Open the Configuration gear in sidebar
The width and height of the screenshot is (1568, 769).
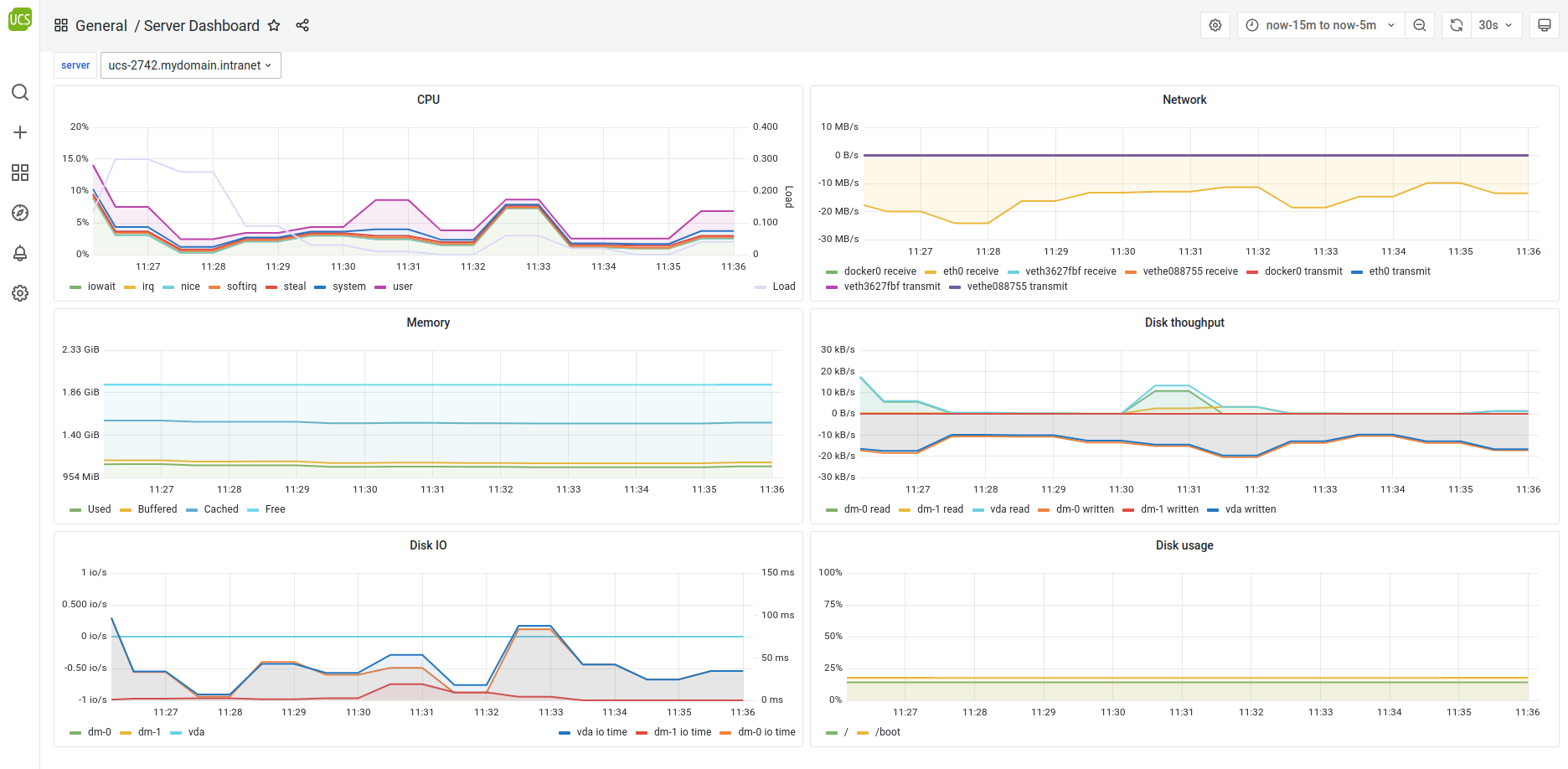tap(20, 293)
